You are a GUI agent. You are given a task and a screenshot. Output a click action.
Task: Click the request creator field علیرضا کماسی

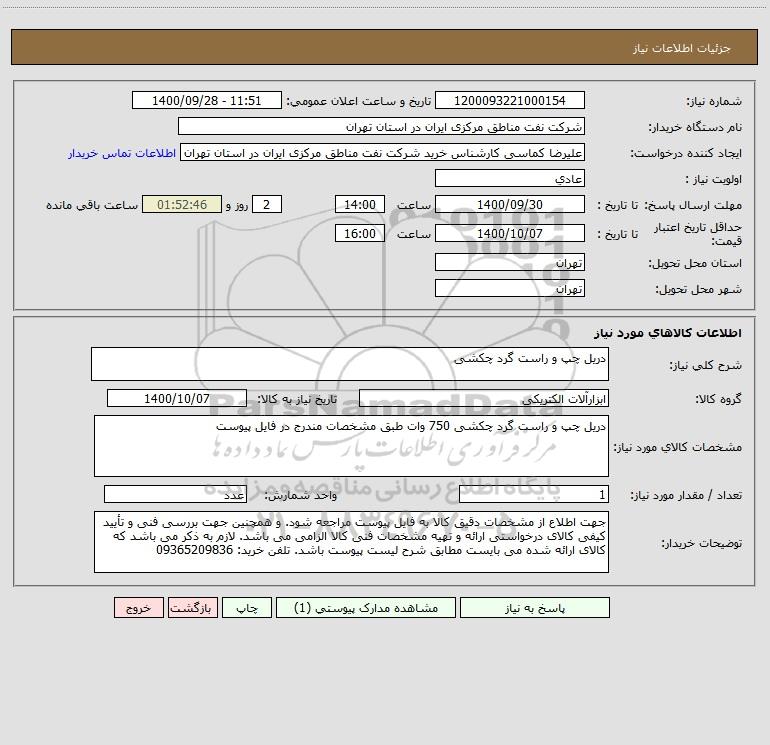click(x=382, y=152)
